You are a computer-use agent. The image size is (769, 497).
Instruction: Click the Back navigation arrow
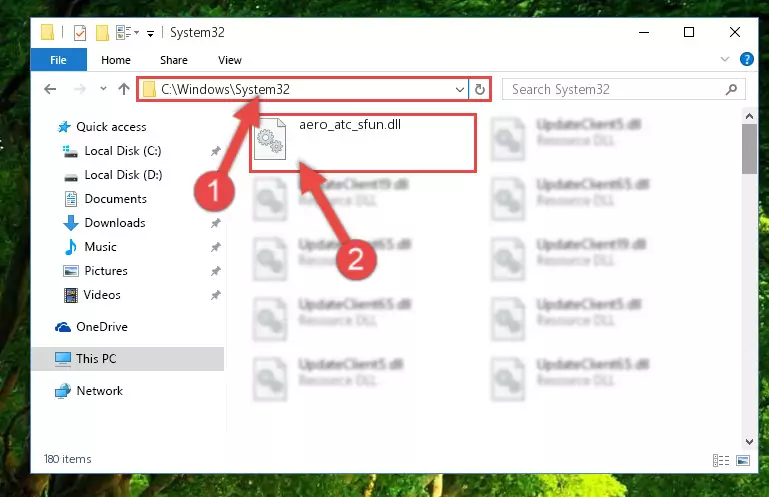[x=50, y=89]
